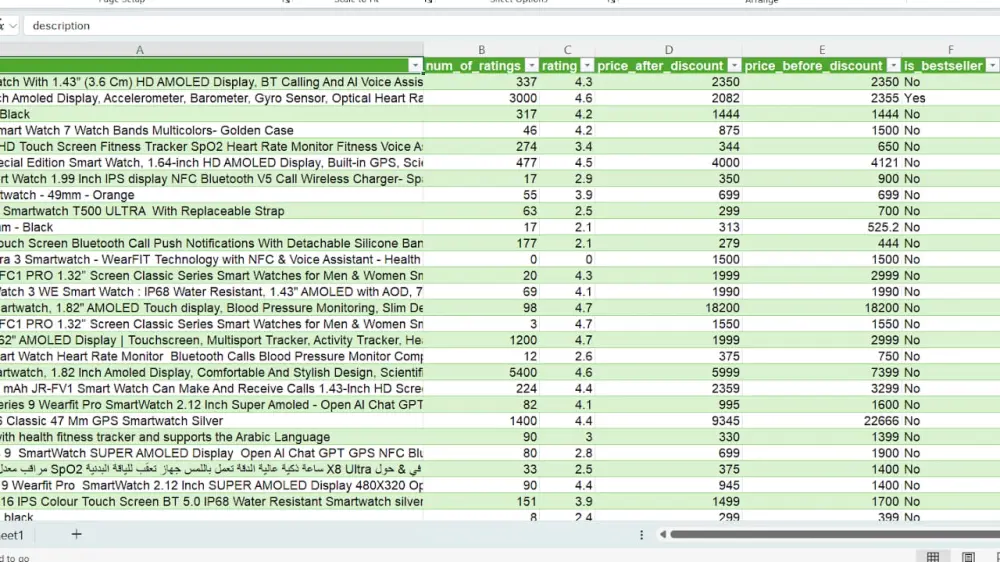Expand the name box dropdown arrow

[x=13, y=26]
